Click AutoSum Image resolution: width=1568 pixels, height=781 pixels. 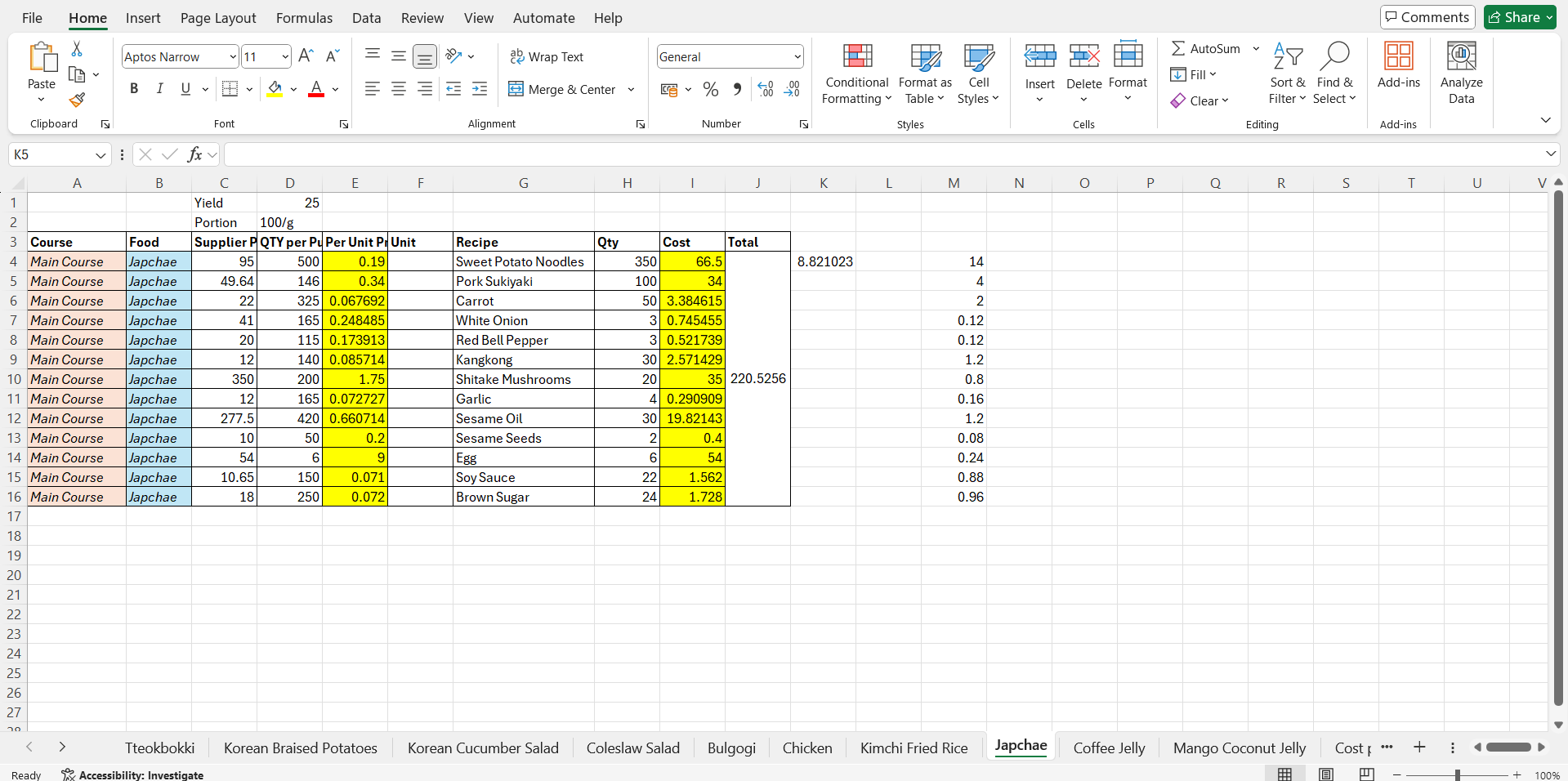[x=1205, y=48]
